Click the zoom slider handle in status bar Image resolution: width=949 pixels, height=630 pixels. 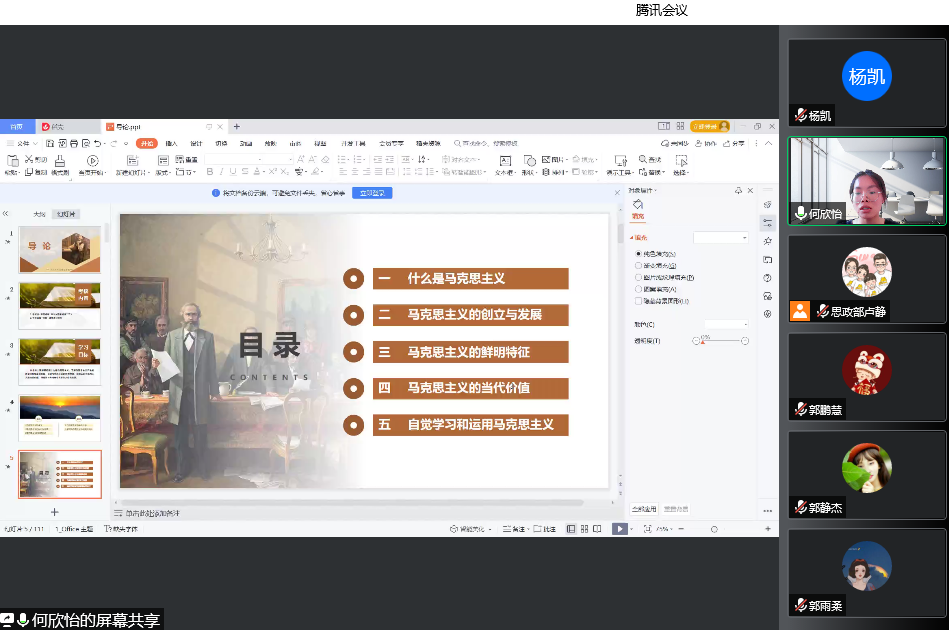714,529
